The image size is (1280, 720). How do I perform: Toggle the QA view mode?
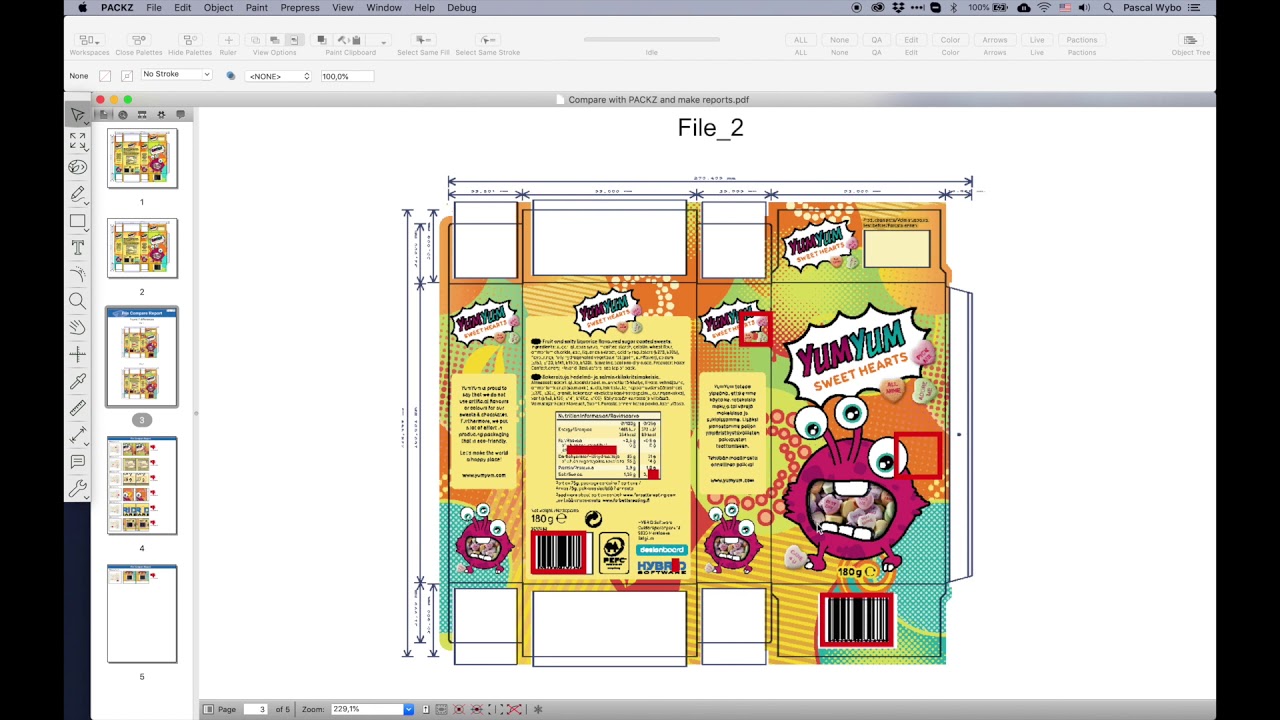point(876,40)
